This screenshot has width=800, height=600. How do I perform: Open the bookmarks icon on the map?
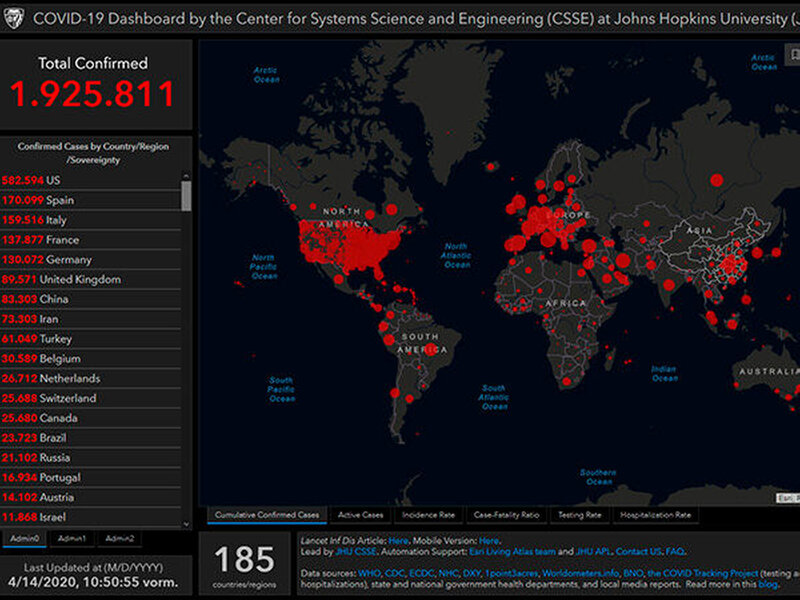click(x=793, y=54)
